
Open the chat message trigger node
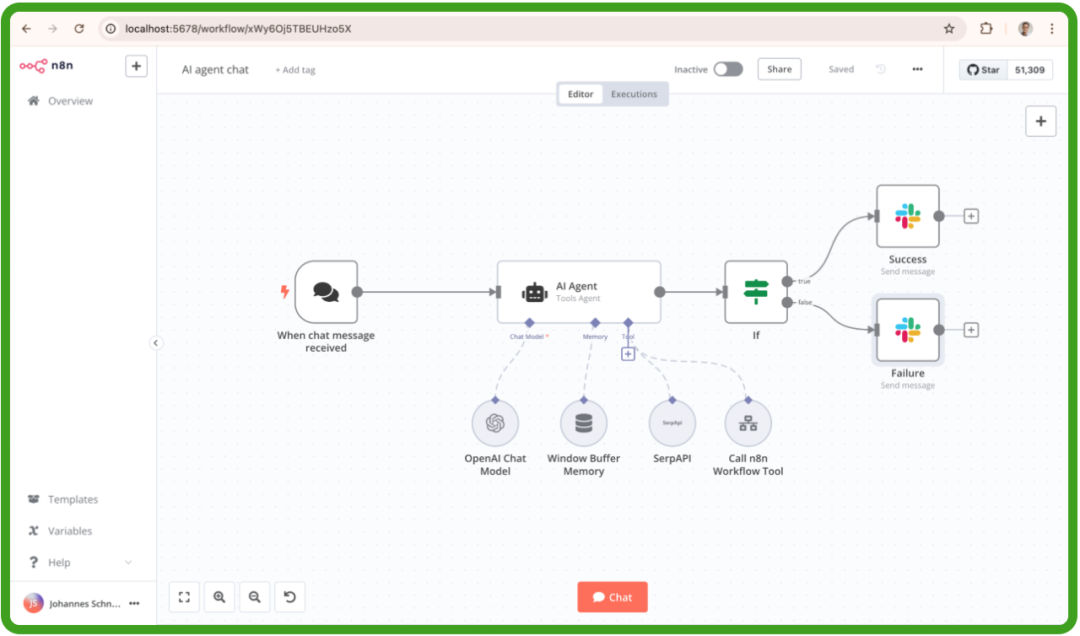(x=326, y=292)
